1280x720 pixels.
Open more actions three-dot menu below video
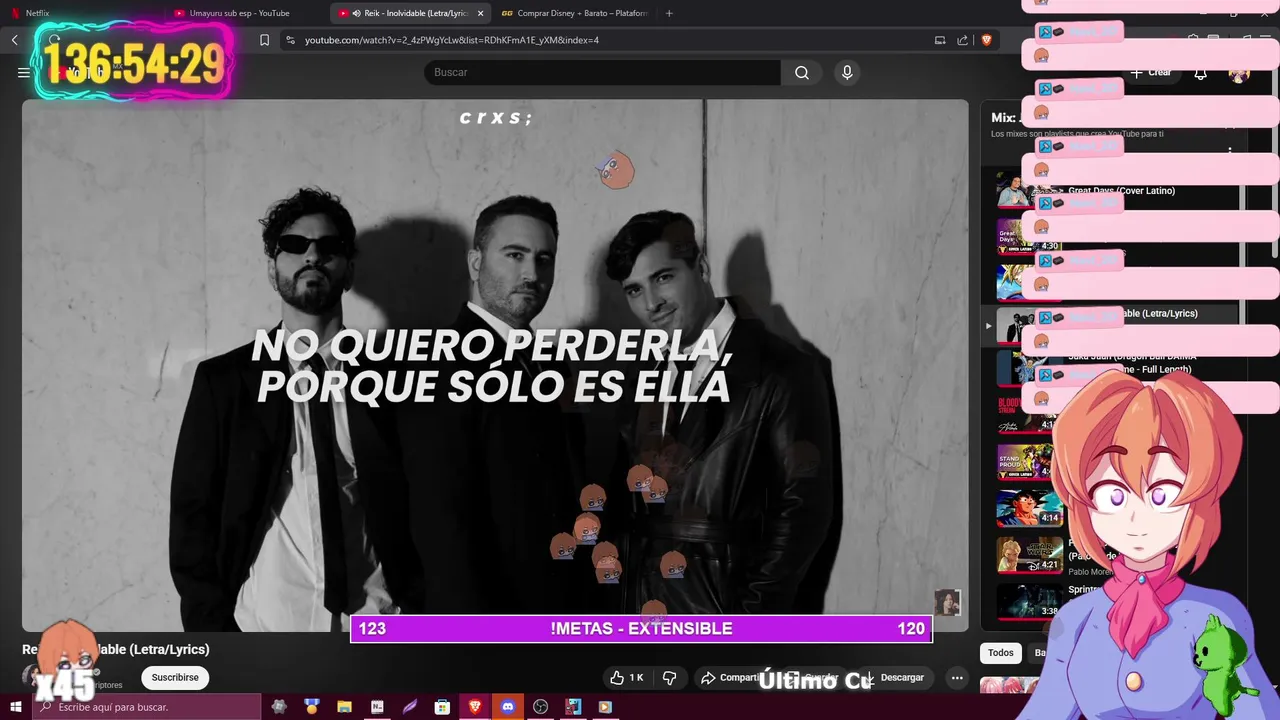(957, 677)
